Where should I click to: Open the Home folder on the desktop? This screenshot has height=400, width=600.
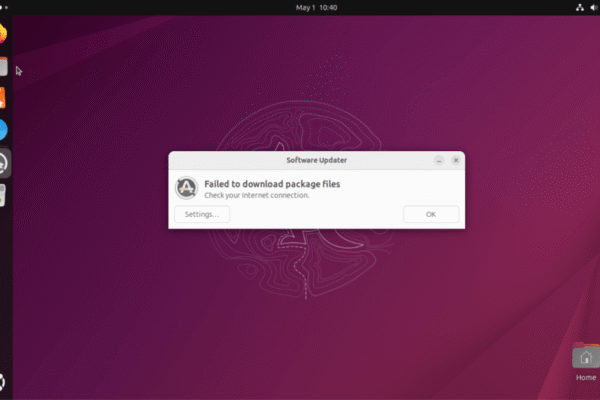[x=586, y=363]
